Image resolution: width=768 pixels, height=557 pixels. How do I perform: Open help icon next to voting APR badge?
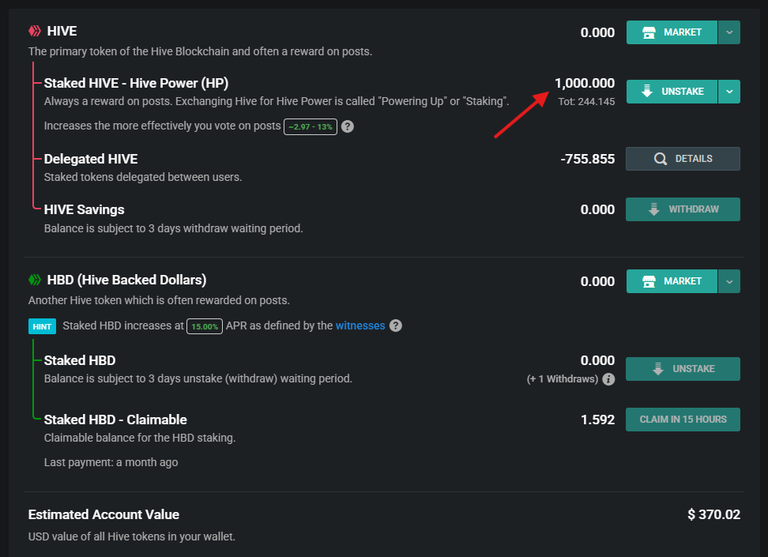coord(347,126)
